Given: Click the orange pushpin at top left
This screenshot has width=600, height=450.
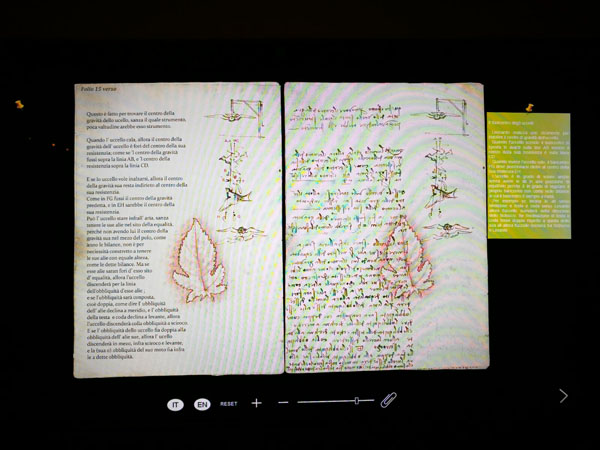Looking at the screenshot, I should pos(19,104).
